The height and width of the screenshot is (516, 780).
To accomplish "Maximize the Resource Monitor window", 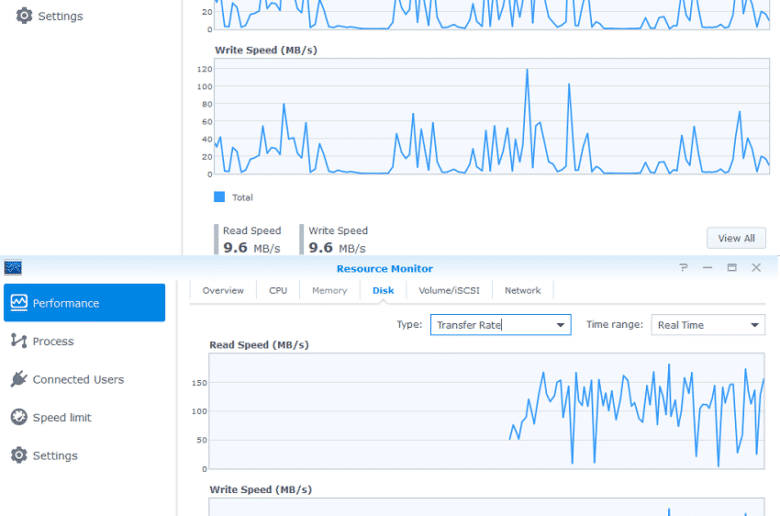I will coord(732,268).
